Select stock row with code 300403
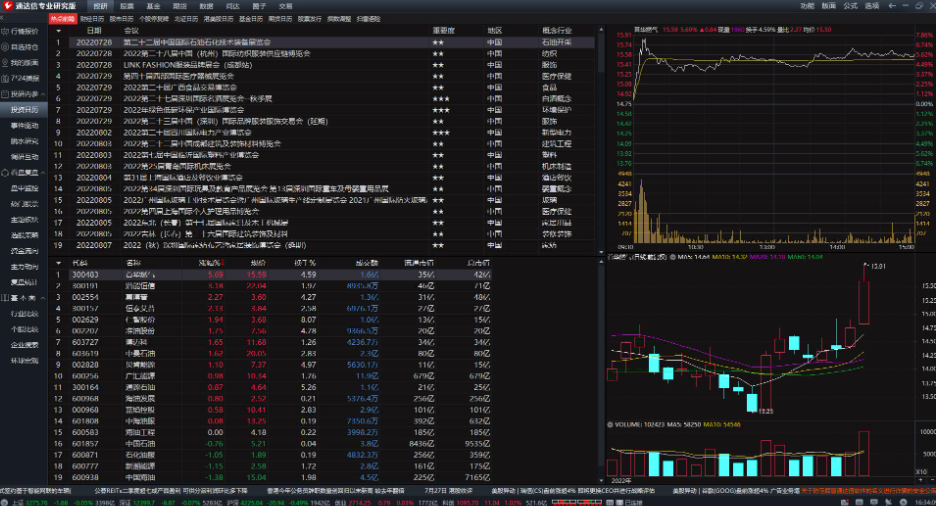The width and height of the screenshot is (936, 506). [86, 274]
